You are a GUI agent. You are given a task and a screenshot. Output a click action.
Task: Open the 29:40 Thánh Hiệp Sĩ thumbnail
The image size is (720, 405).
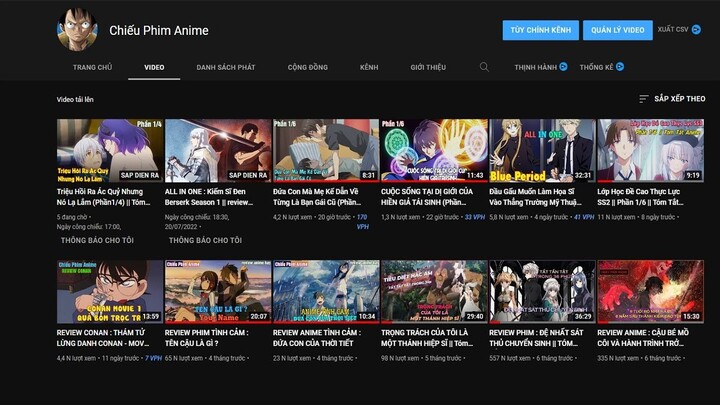point(434,292)
